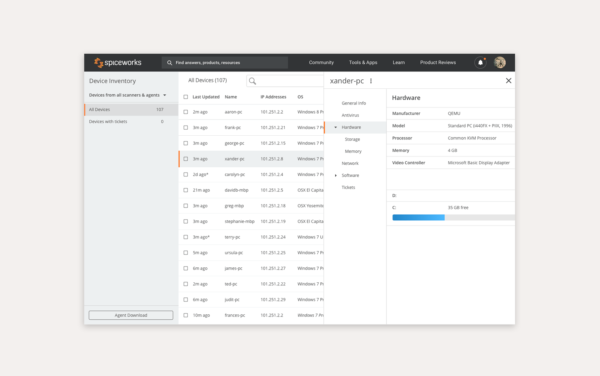Open the Tools & Apps menu
The image size is (600, 376).
pyautogui.click(x=363, y=62)
